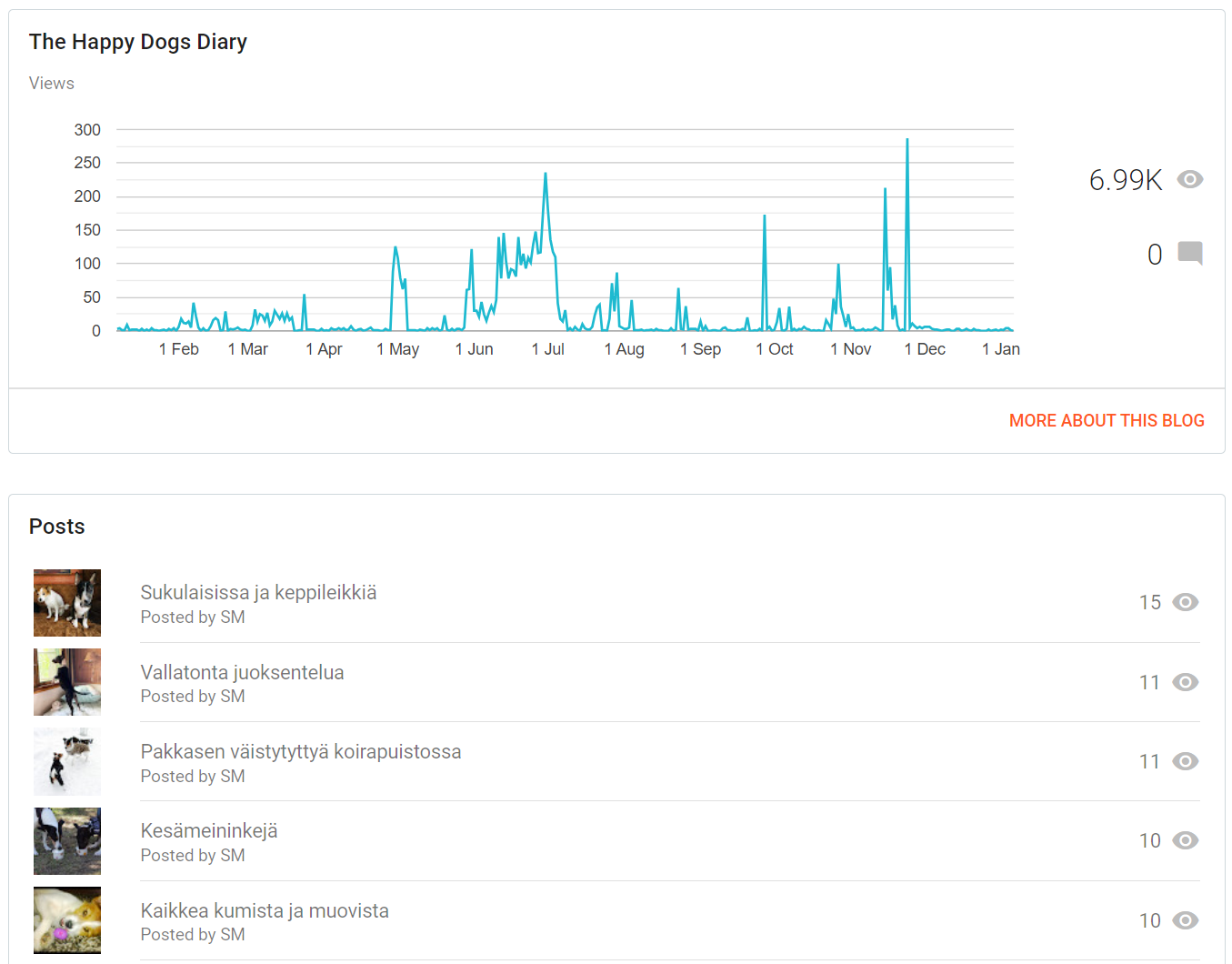Click thumbnail of Vallatonta juoksentelua post

tap(67, 682)
